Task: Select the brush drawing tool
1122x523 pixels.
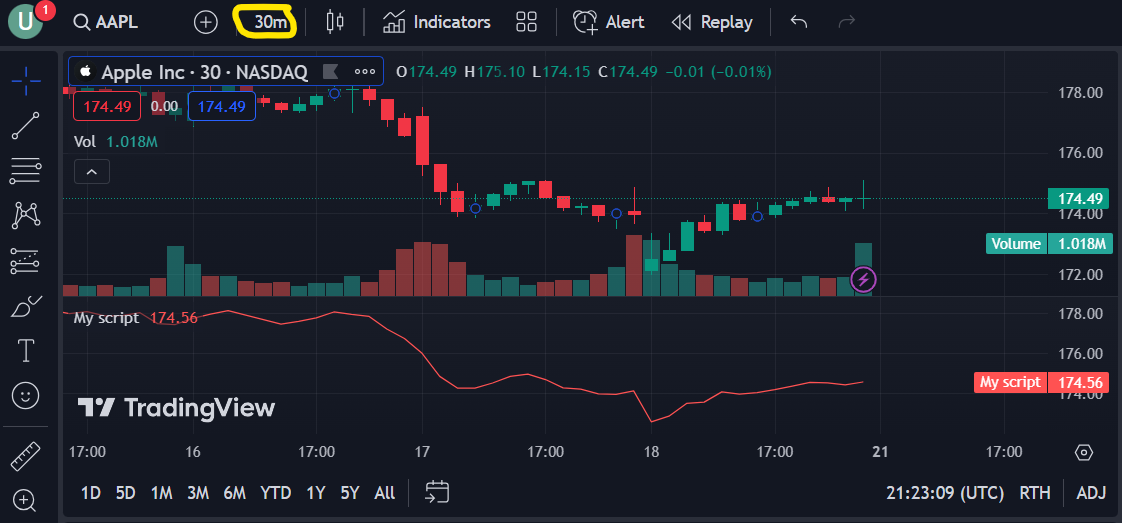Action: 26,306
